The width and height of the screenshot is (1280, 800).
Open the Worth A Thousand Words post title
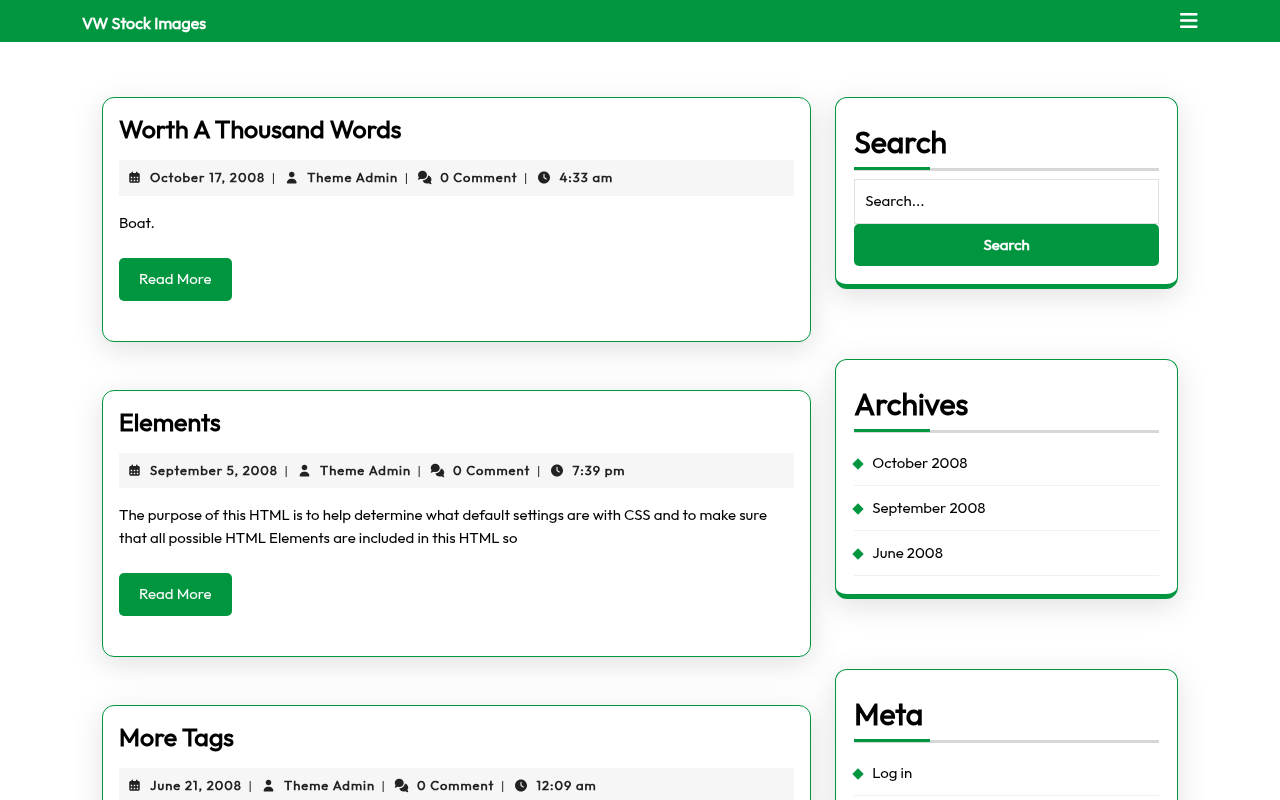pyautogui.click(x=260, y=130)
